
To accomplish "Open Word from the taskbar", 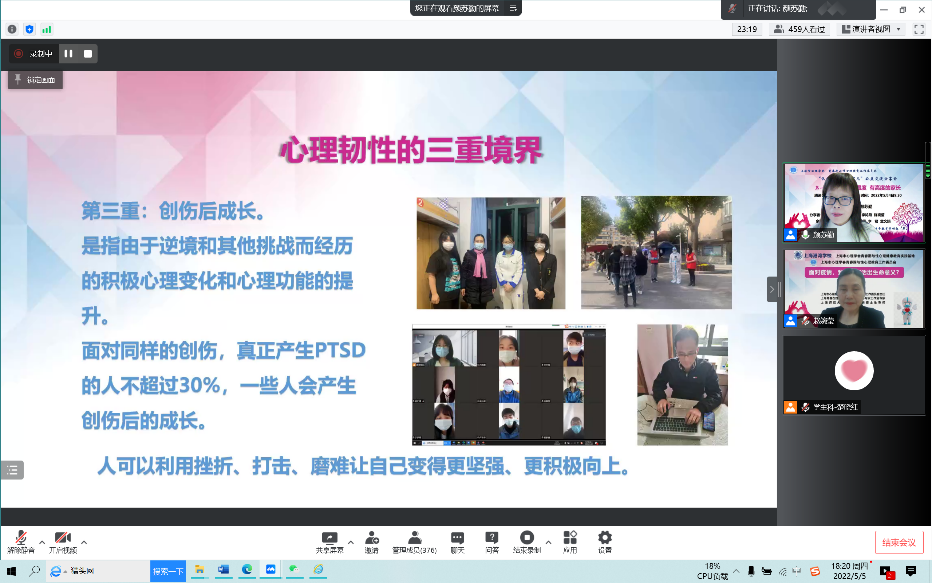I will point(223,571).
